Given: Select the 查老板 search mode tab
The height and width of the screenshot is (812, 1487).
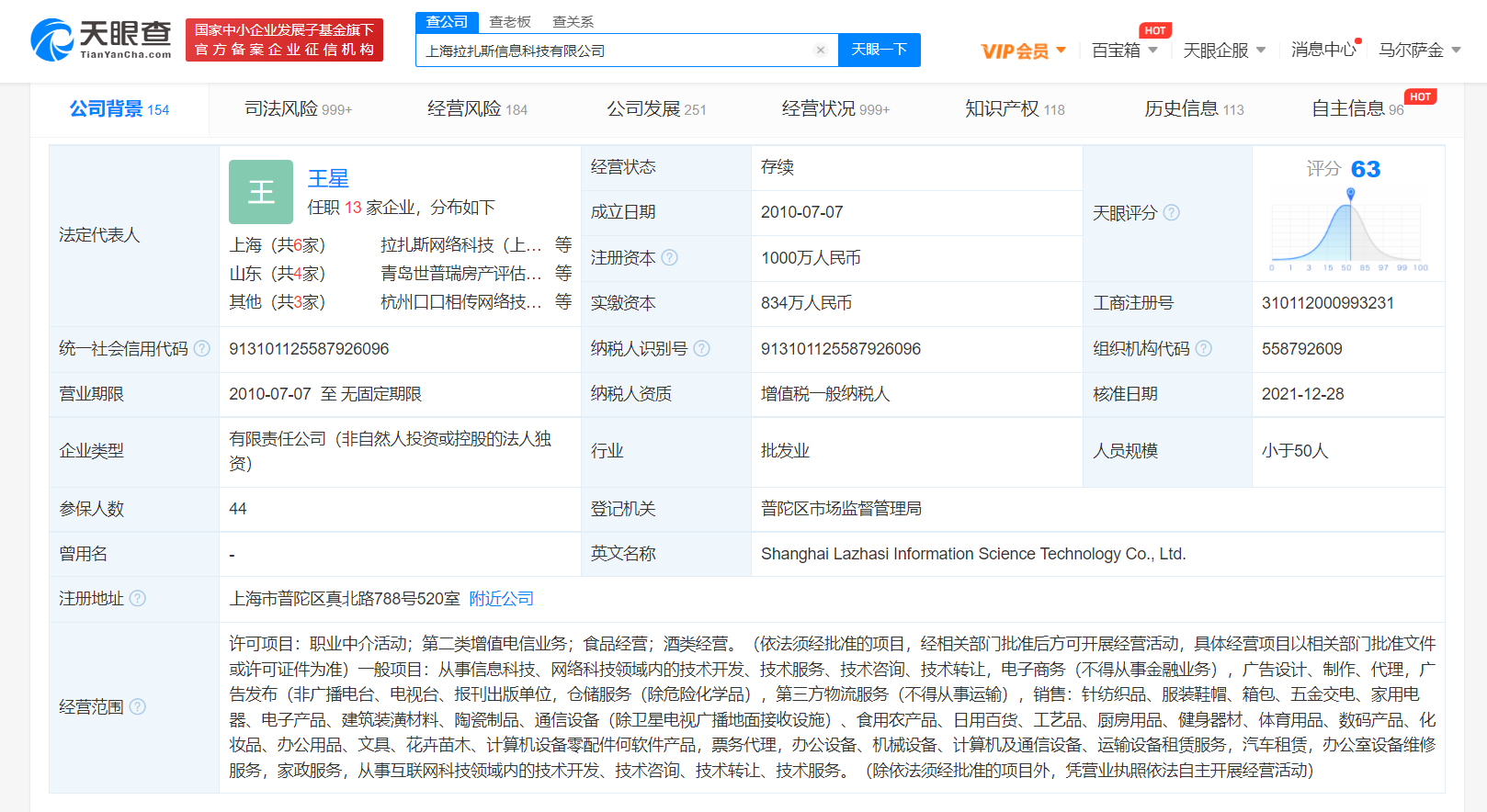Looking at the screenshot, I should (510, 21).
